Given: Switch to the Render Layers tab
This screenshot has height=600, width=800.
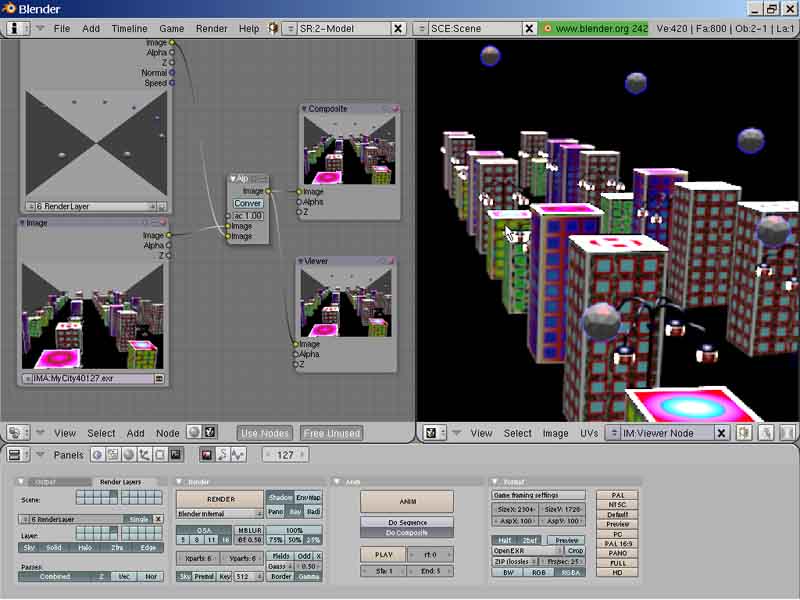Looking at the screenshot, I should (x=120, y=482).
